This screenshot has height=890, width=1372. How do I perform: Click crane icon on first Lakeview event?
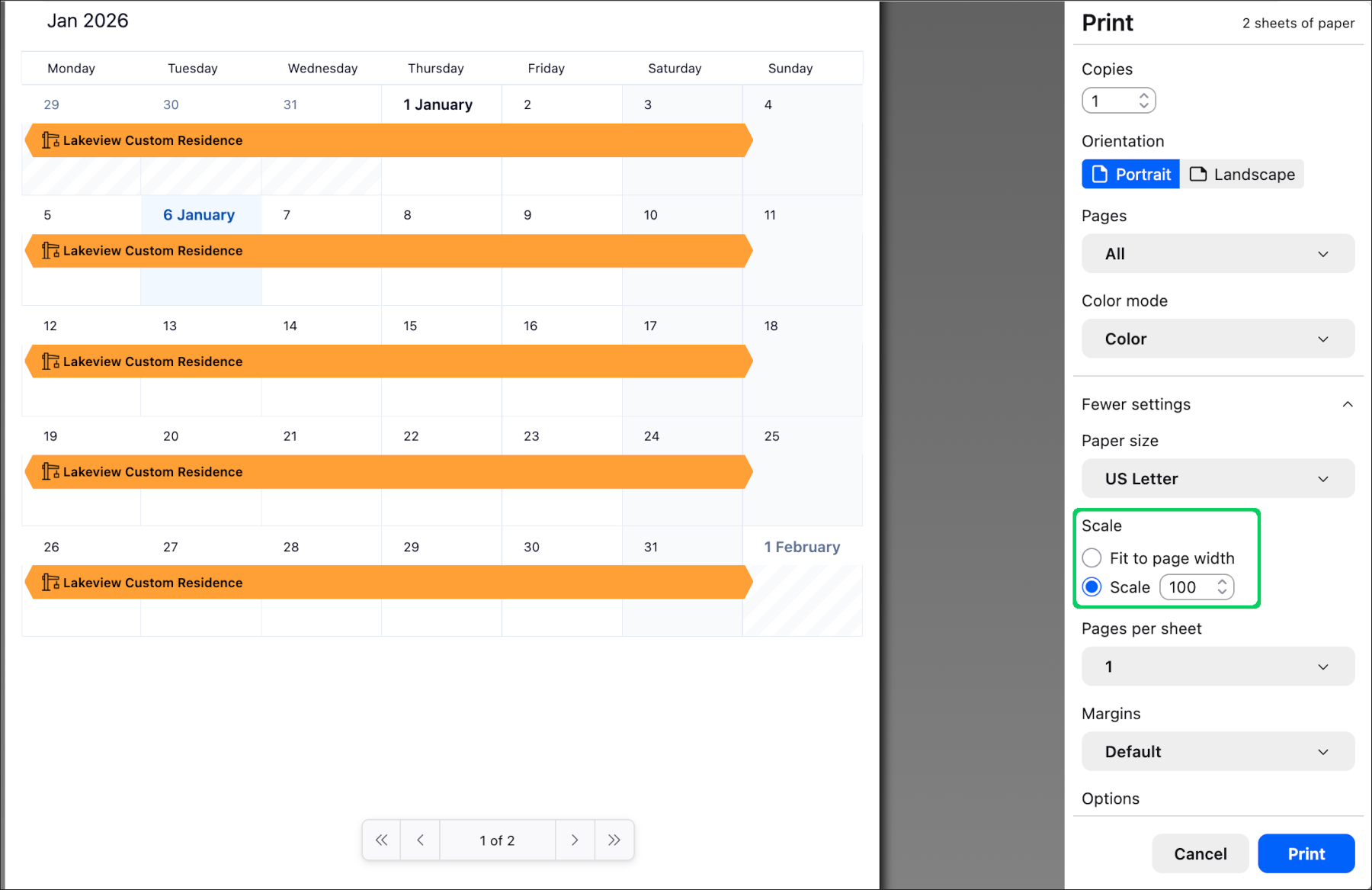tap(50, 140)
